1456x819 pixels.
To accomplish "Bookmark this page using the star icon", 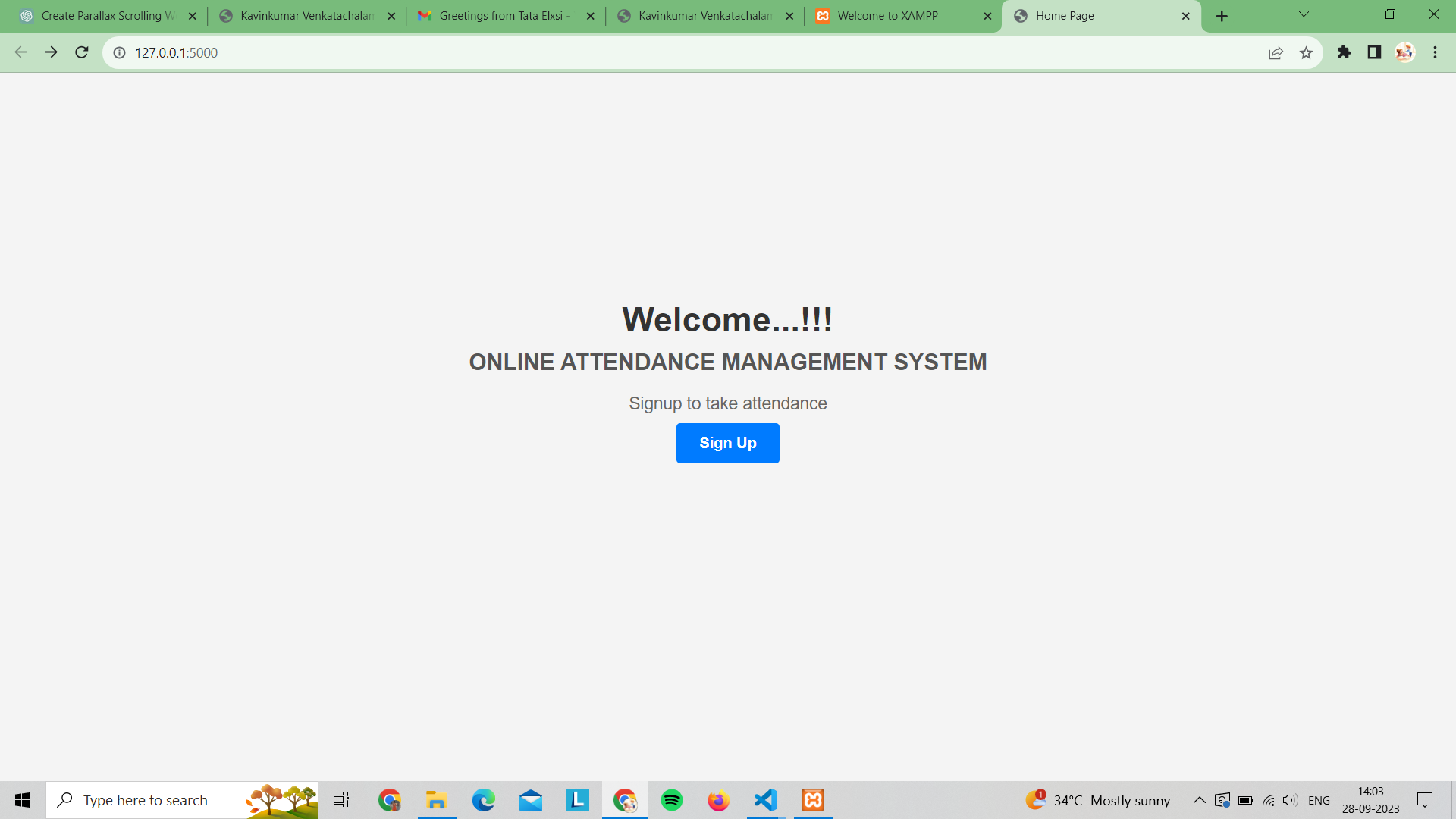I will (x=1306, y=53).
